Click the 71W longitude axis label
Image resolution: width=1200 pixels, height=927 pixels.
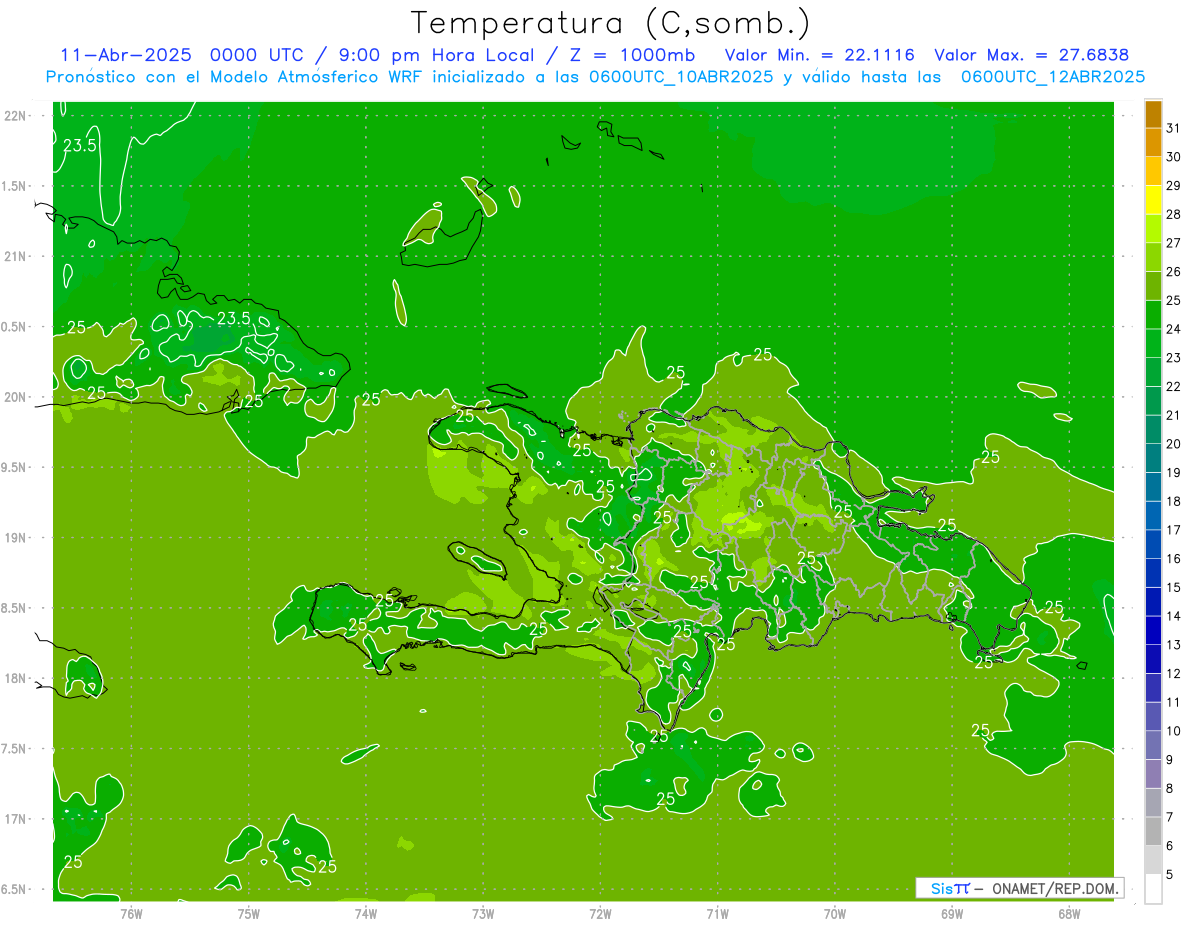click(x=717, y=913)
